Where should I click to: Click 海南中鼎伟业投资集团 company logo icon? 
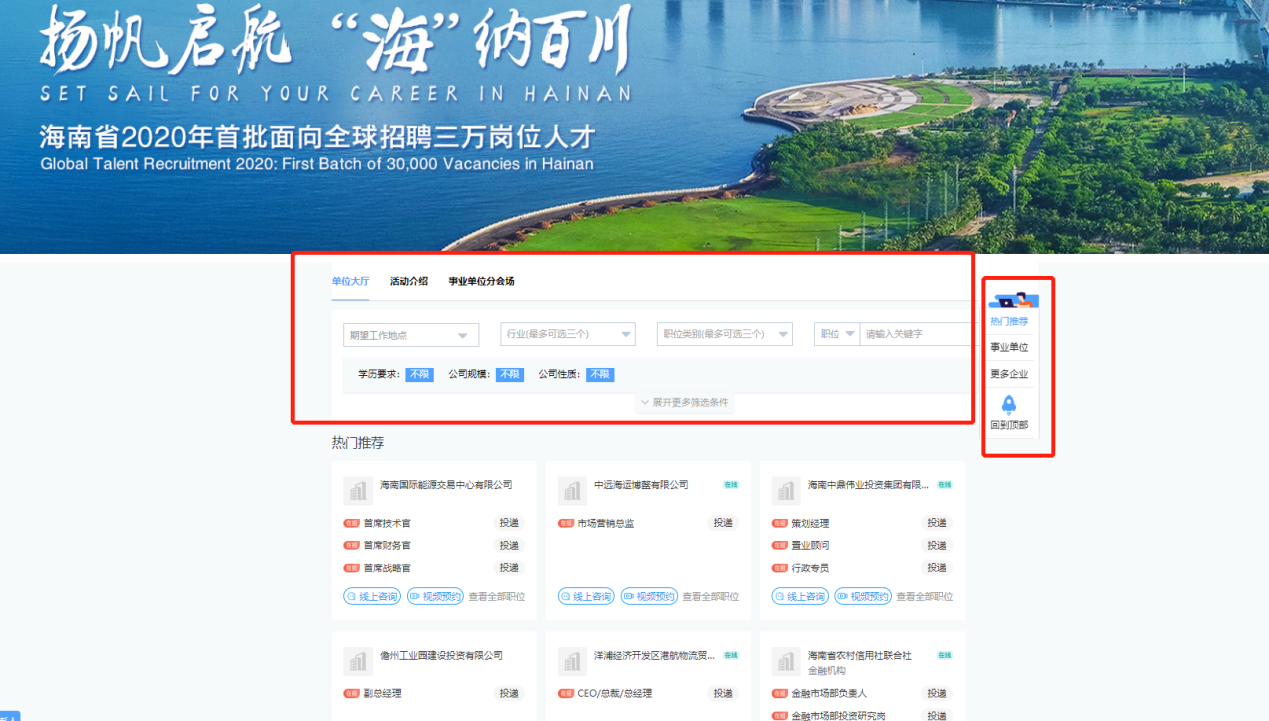(786, 491)
